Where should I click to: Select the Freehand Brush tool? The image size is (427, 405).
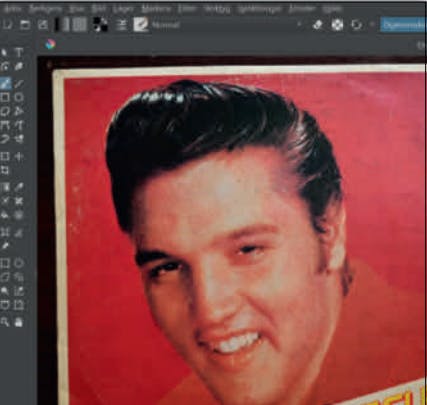5,83
